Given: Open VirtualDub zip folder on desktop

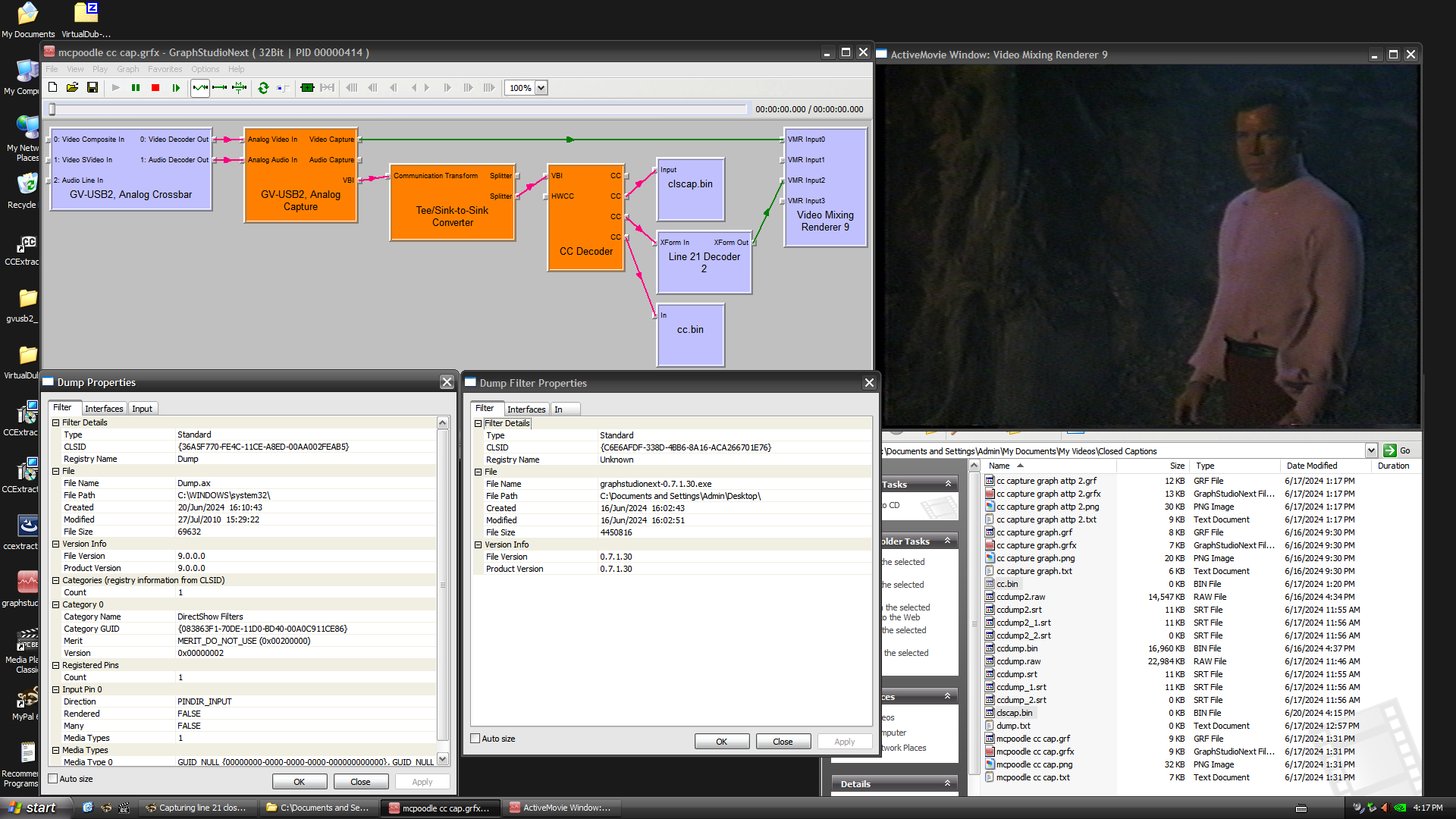Looking at the screenshot, I should coord(86,20).
